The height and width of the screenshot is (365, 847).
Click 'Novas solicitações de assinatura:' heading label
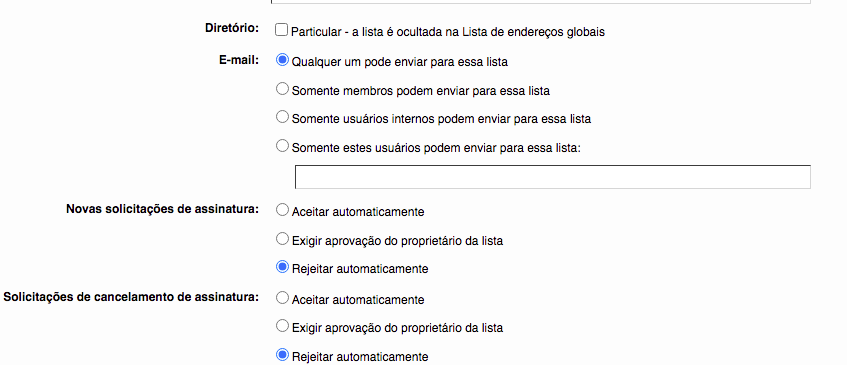163,209
